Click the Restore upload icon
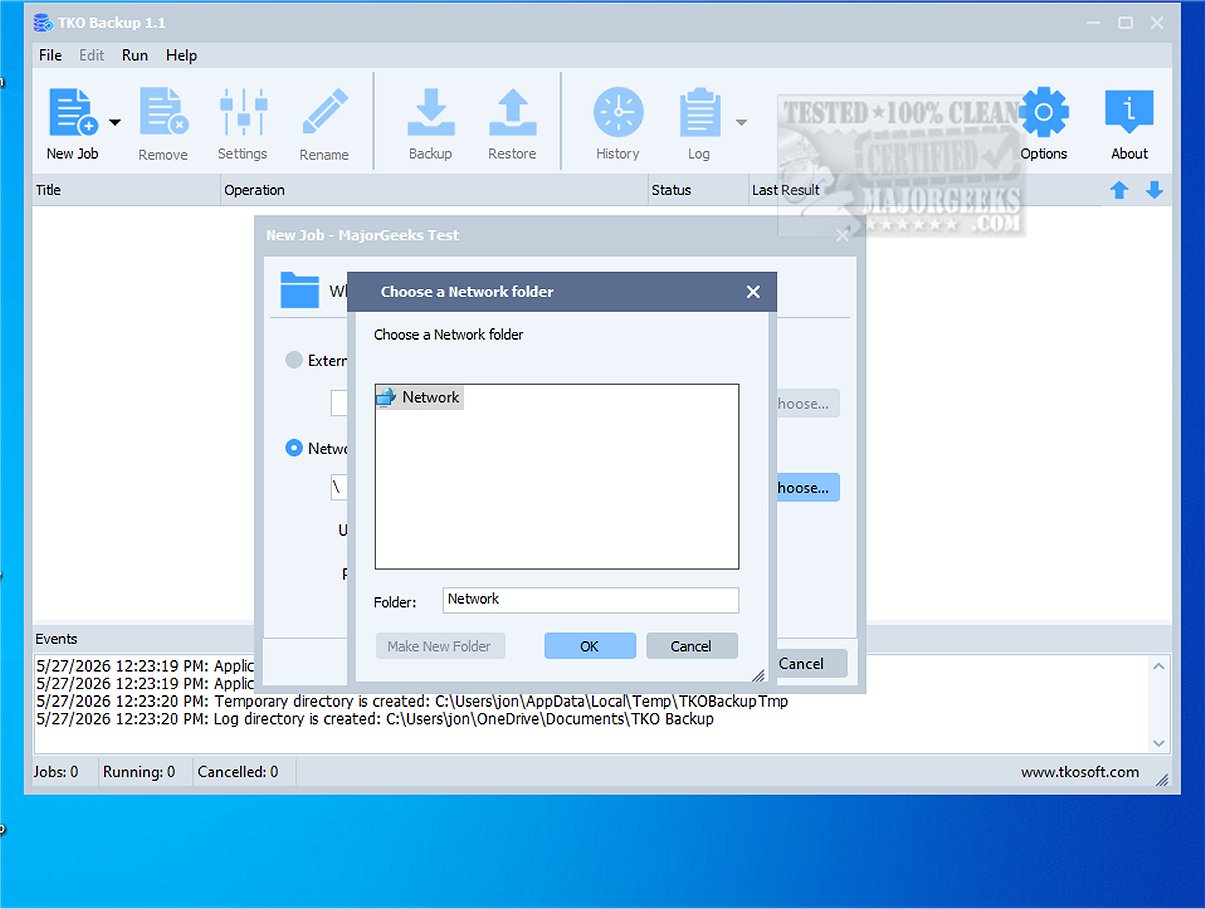1205x909 pixels. tap(512, 112)
